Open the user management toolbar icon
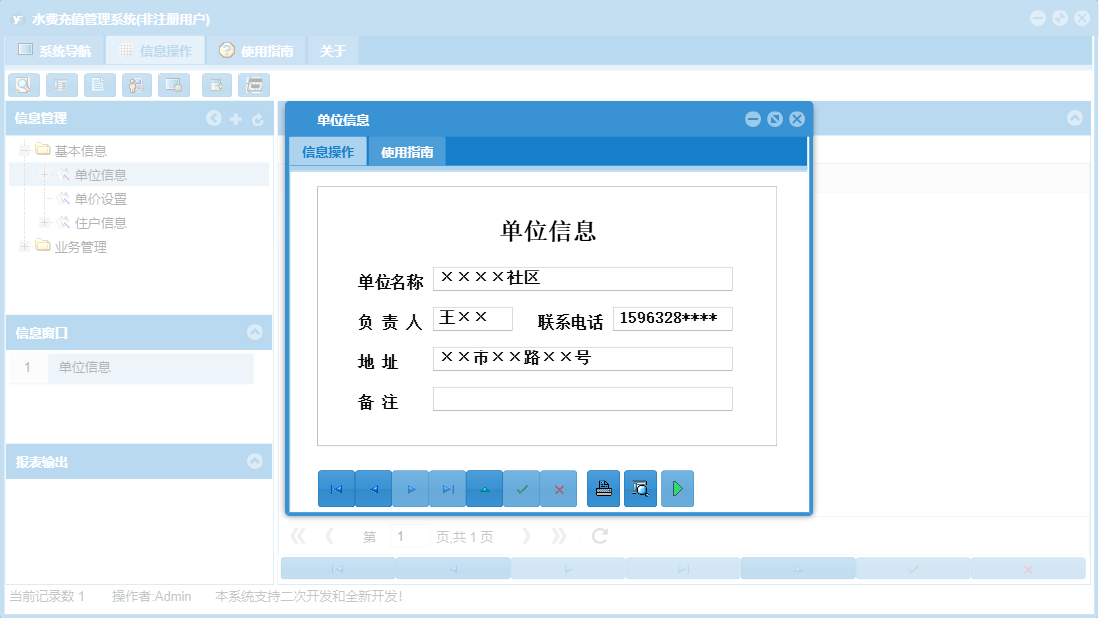 (x=136, y=85)
